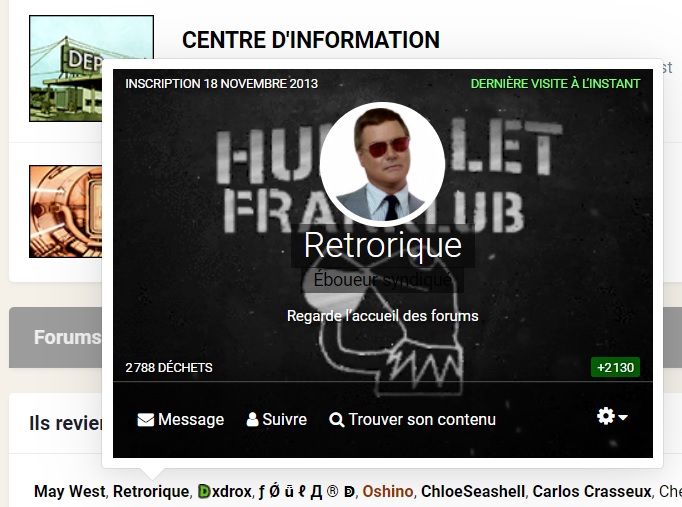The height and width of the screenshot is (507, 682).
Task: Click Retrorique's round profile avatar
Action: tap(382, 164)
